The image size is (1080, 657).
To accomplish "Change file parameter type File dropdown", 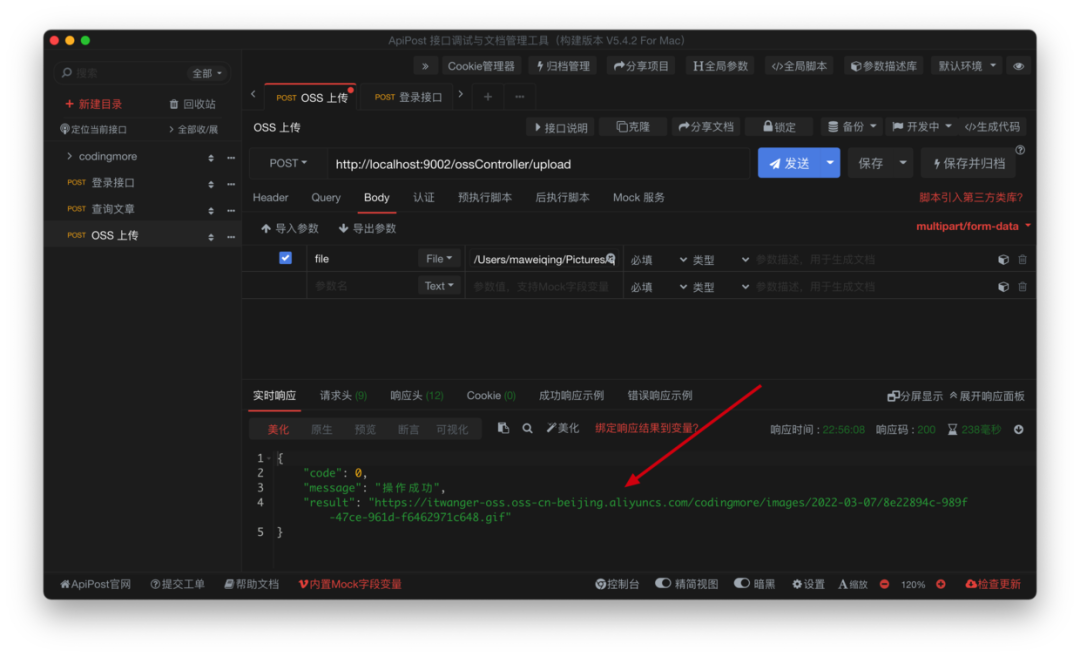I will (438, 259).
